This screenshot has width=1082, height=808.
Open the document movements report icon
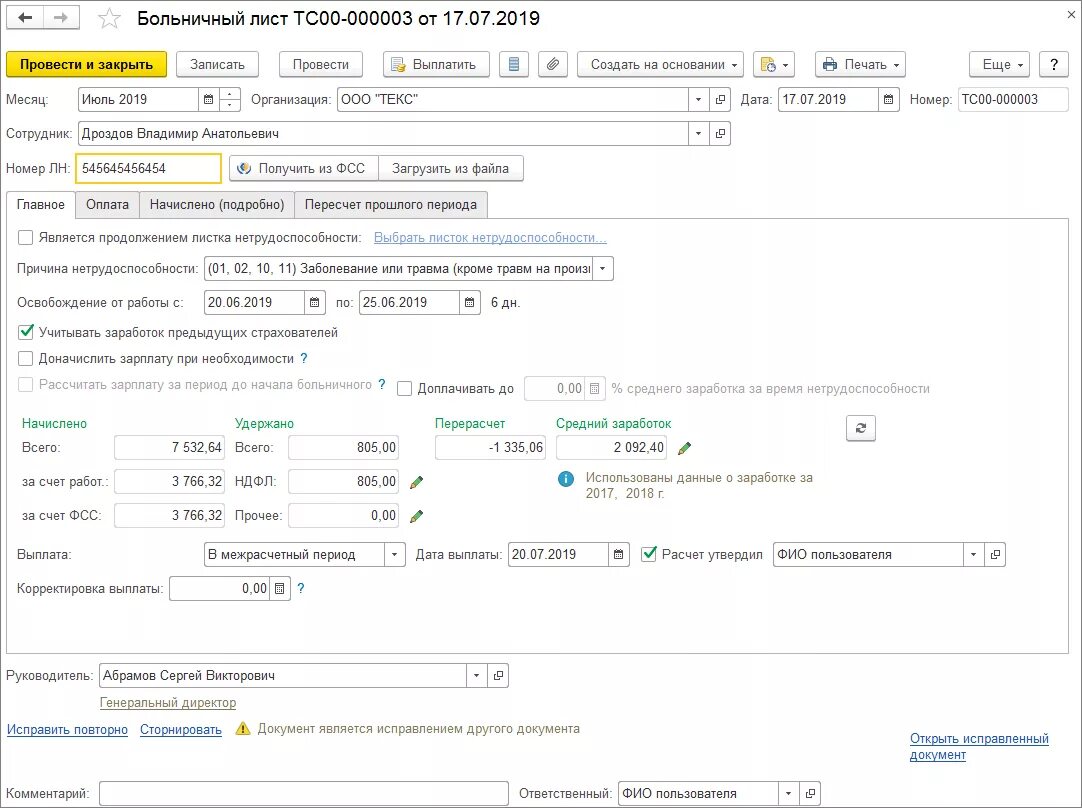[513, 64]
